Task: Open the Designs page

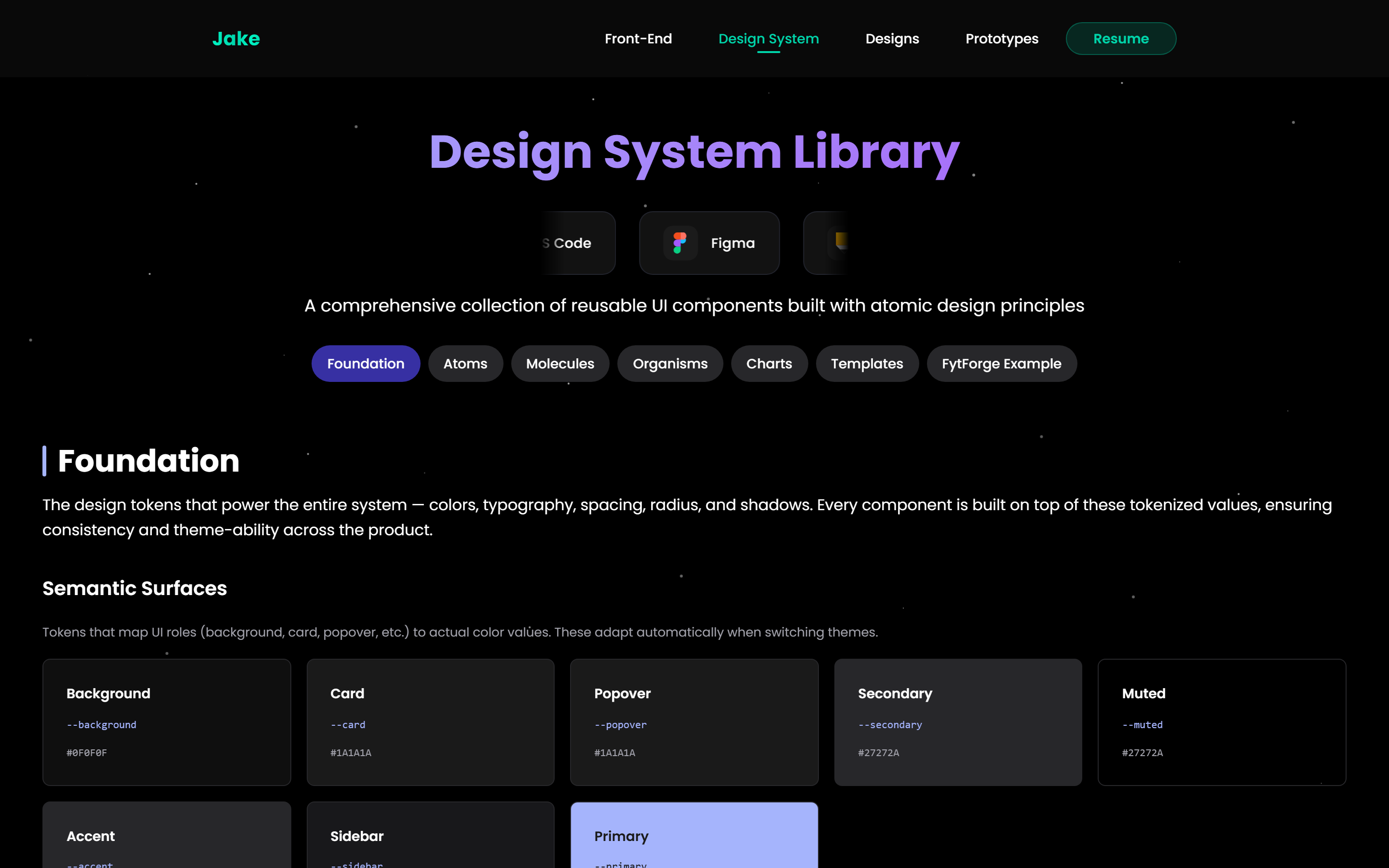Action: [x=892, y=39]
